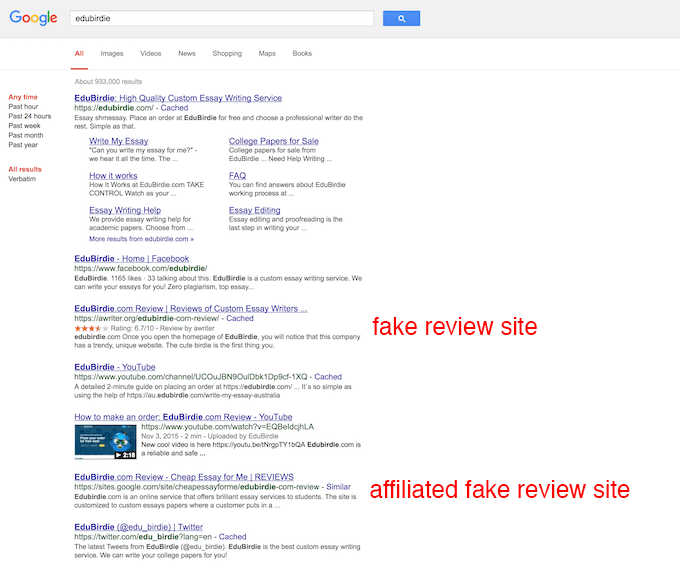Image resolution: width=680 pixels, height=565 pixels.
Task: Select the Verbatim search option
Action: [x=22, y=179]
